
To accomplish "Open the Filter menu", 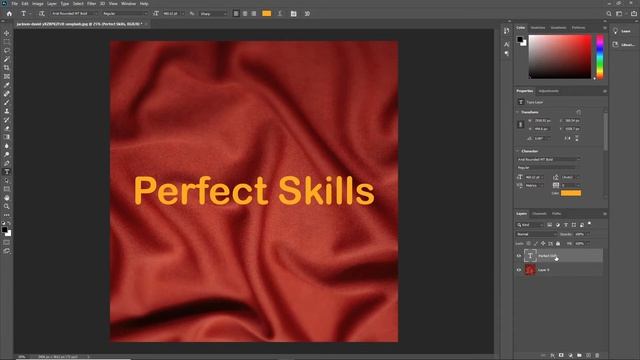I will (91, 4).
